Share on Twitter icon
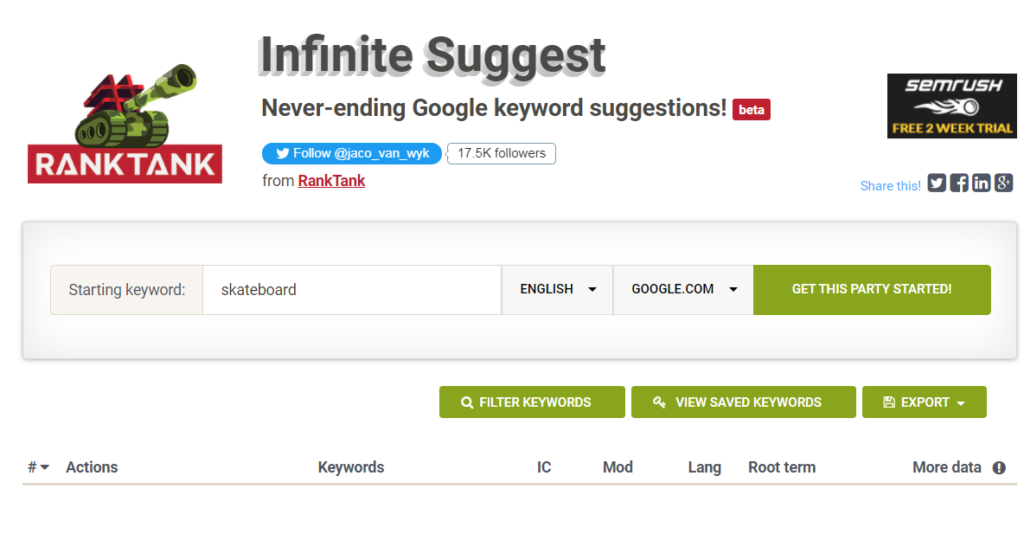This screenshot has height=534, width=1024. (x=936, y=183)
